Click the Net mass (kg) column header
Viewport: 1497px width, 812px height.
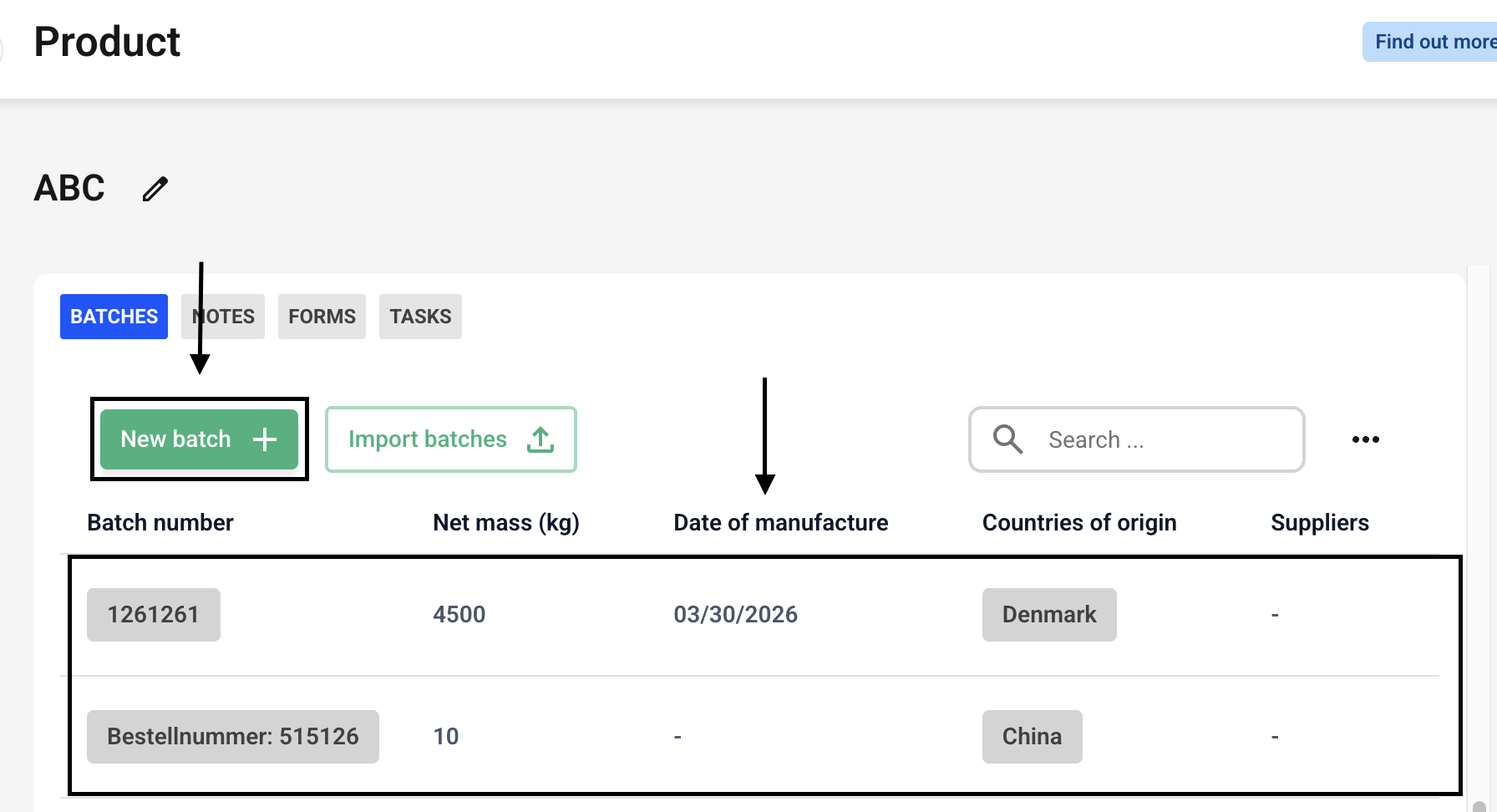tap(505, 523)
